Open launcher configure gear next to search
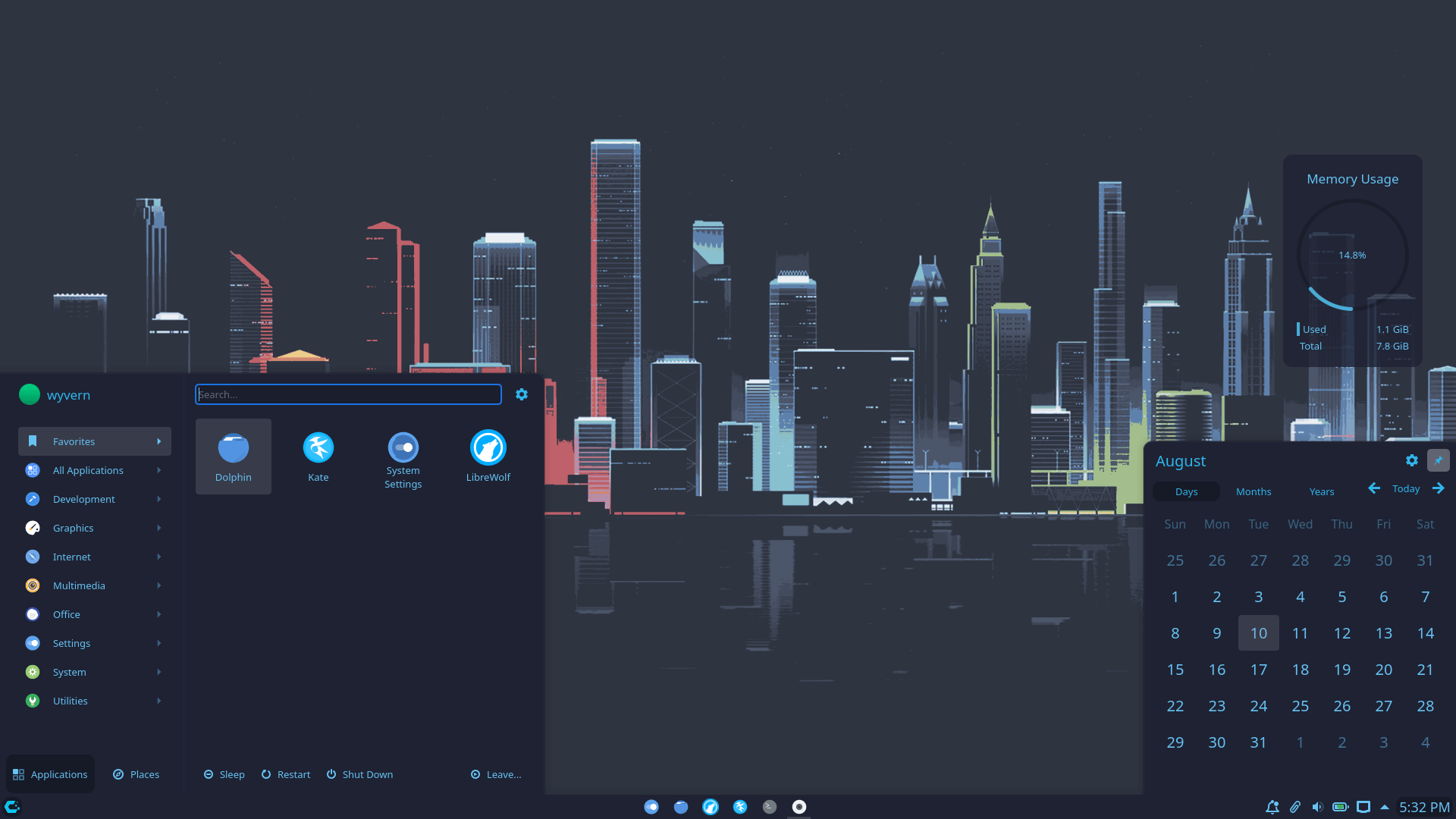This screenshot has height=819, width=1456. tap(522, 394)
